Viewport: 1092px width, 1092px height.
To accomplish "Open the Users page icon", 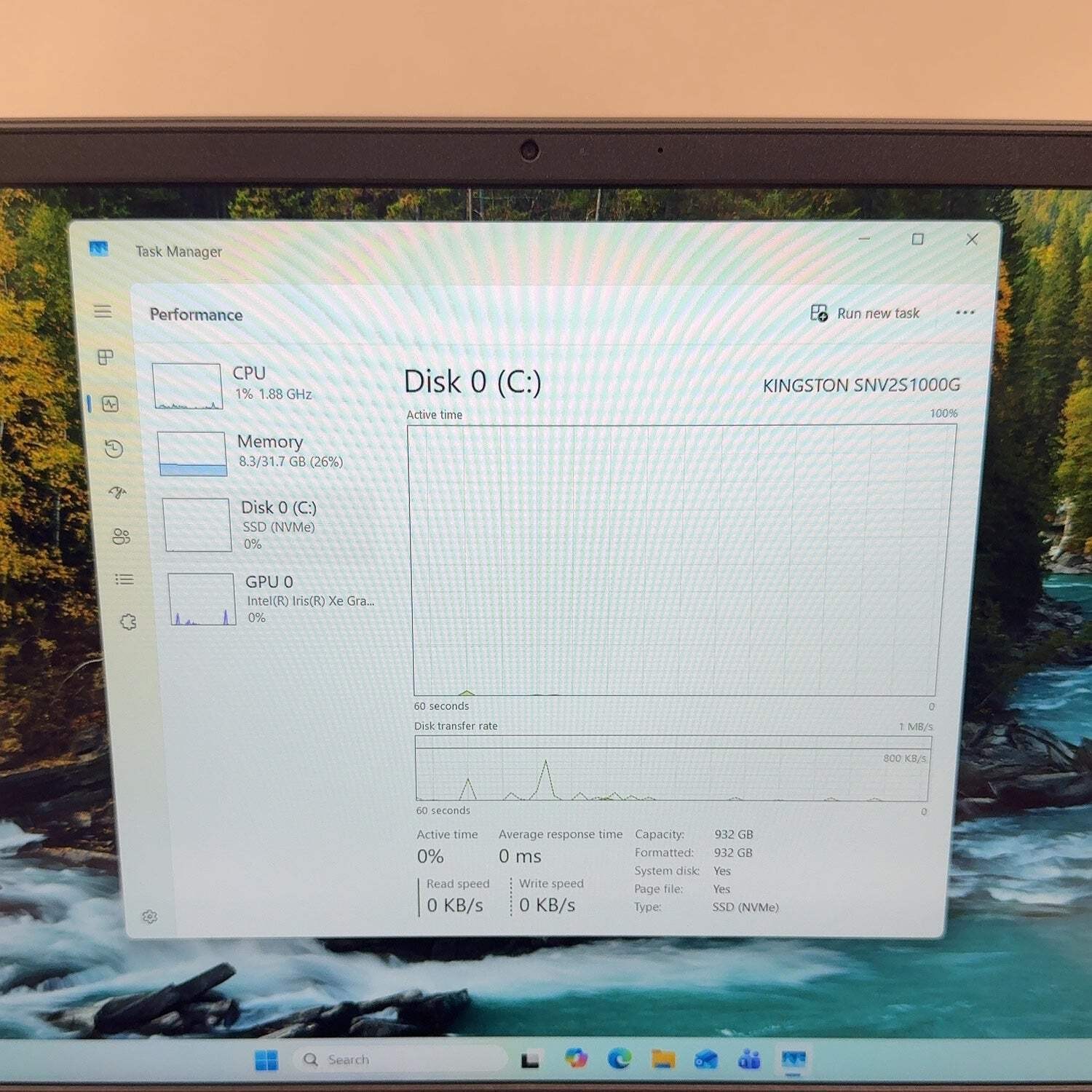I will click(x=121, y=537).
